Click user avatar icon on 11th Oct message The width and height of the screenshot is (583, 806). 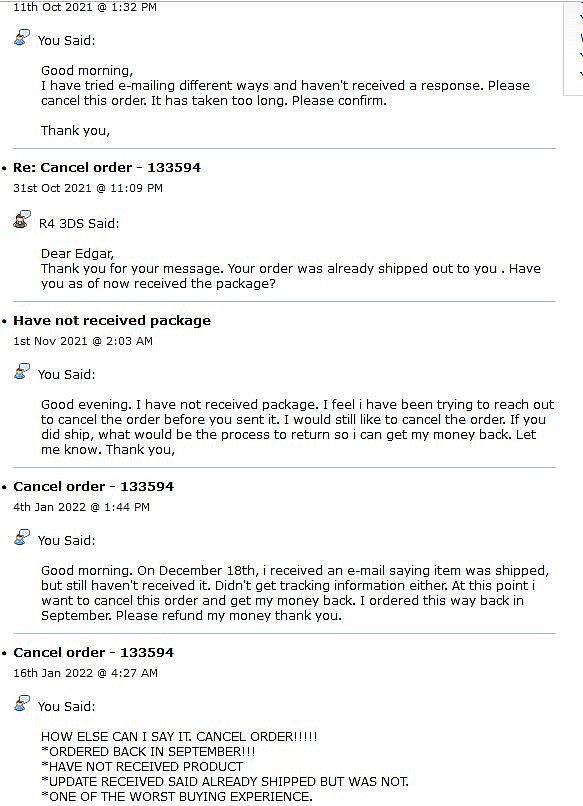pos(22,38)
